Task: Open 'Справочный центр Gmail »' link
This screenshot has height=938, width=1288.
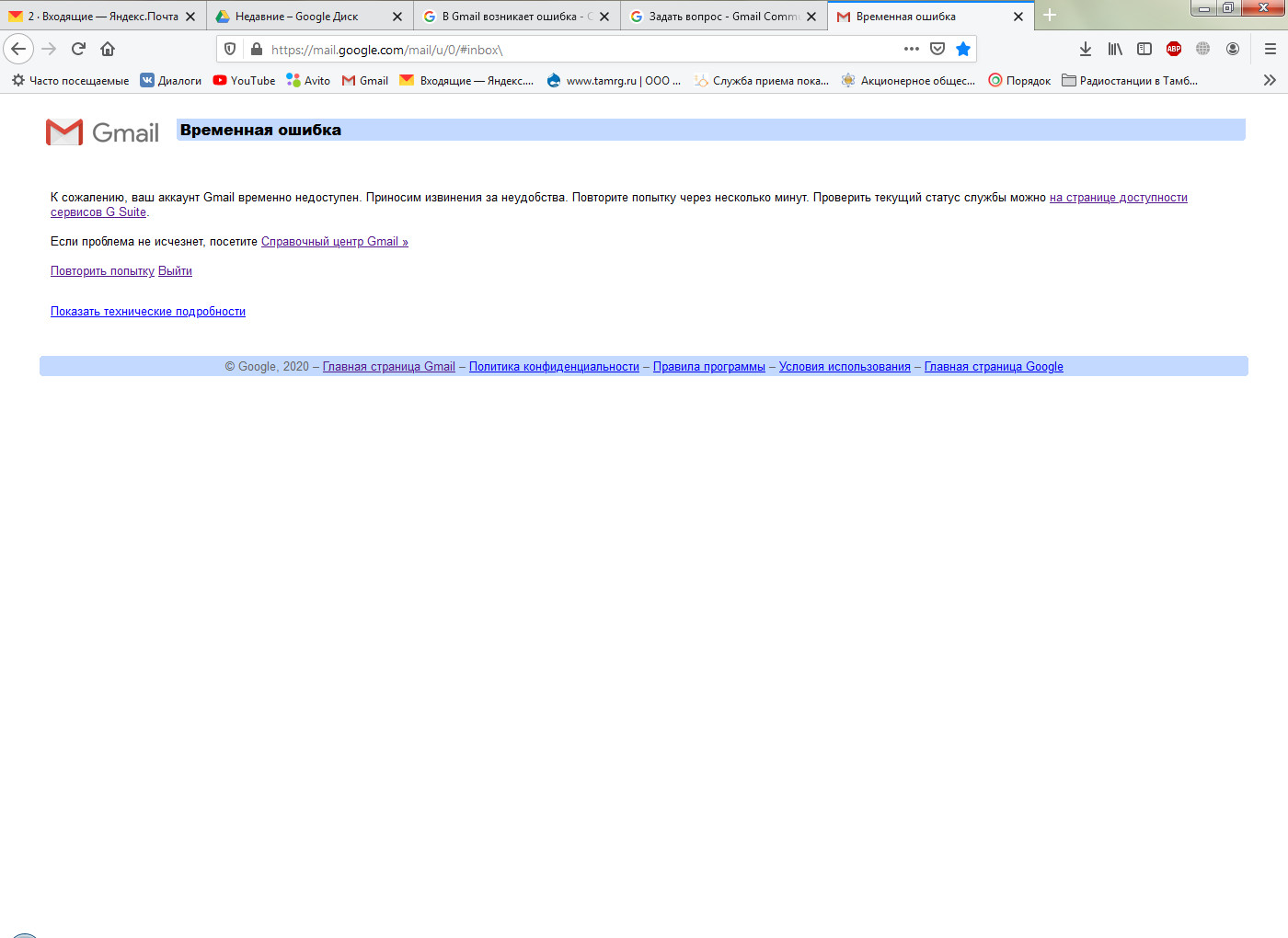Action: (x=335, y=242)
